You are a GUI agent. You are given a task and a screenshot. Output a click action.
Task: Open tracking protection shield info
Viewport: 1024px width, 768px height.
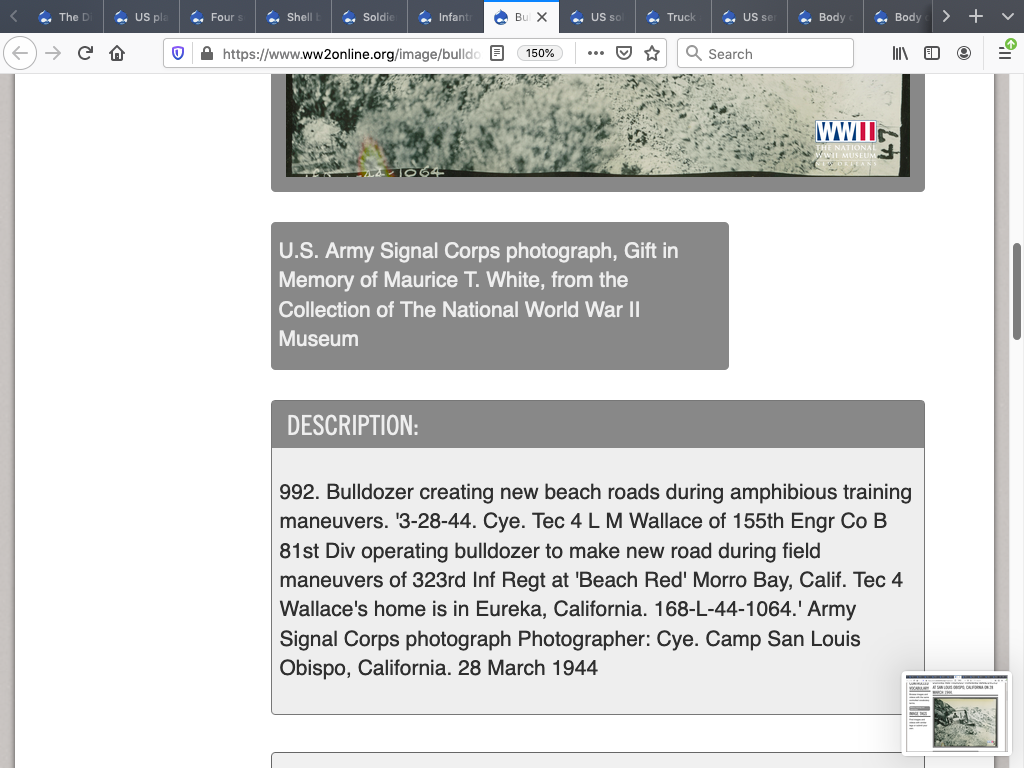[178, 54]
